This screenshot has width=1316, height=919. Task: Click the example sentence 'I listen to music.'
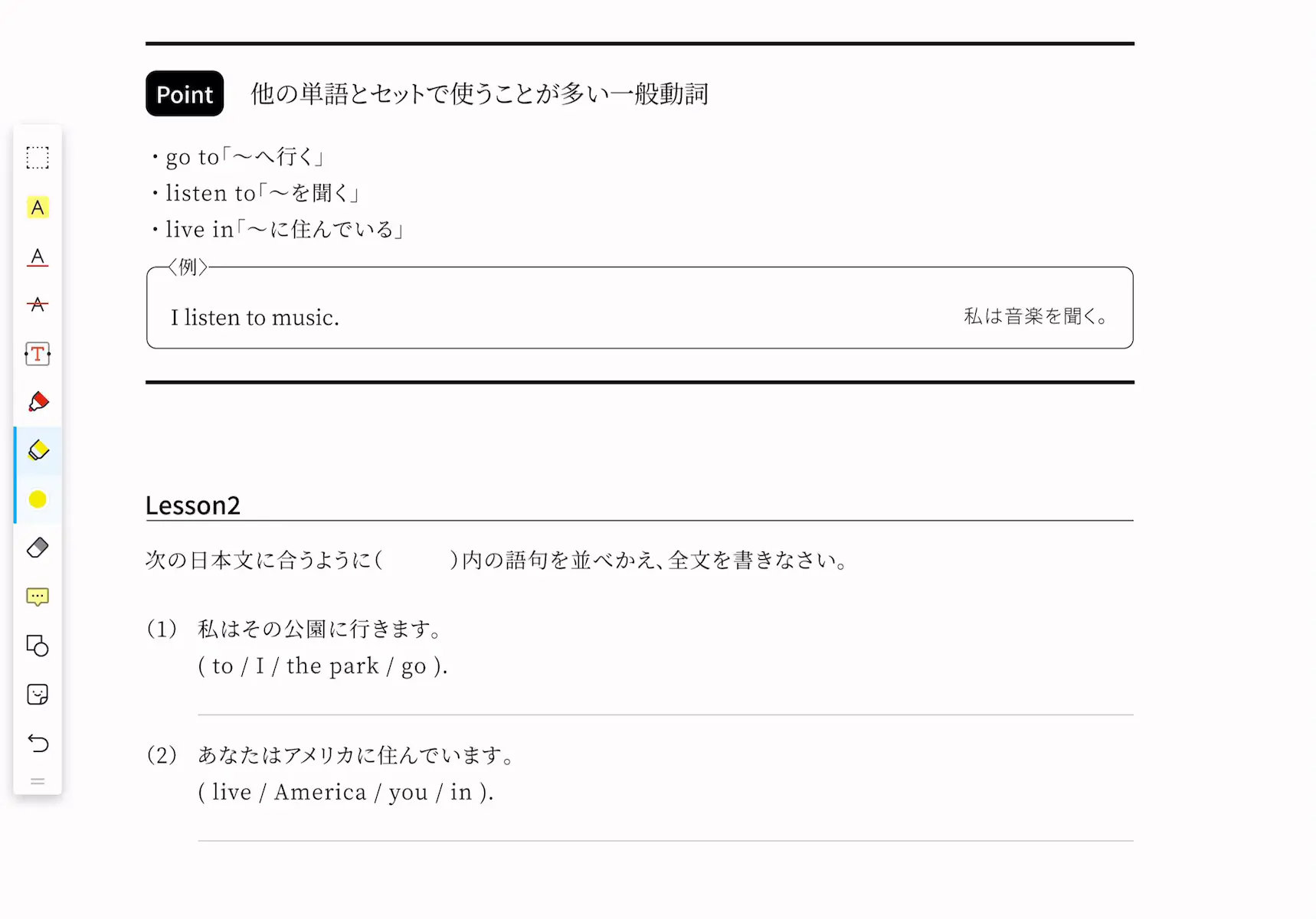[x=255, y=318]
